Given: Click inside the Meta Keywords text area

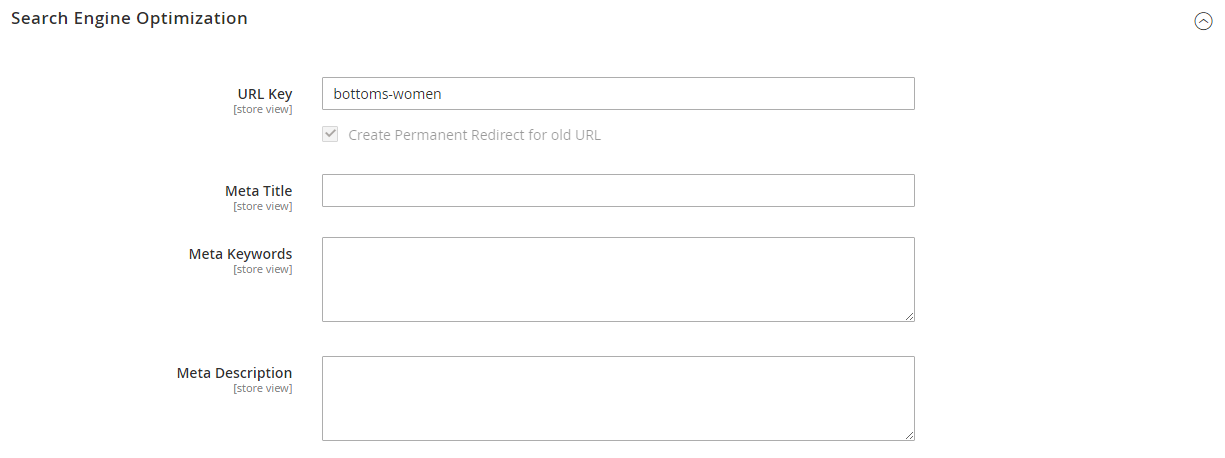Looking at the screenshot, I should (618, 279).
